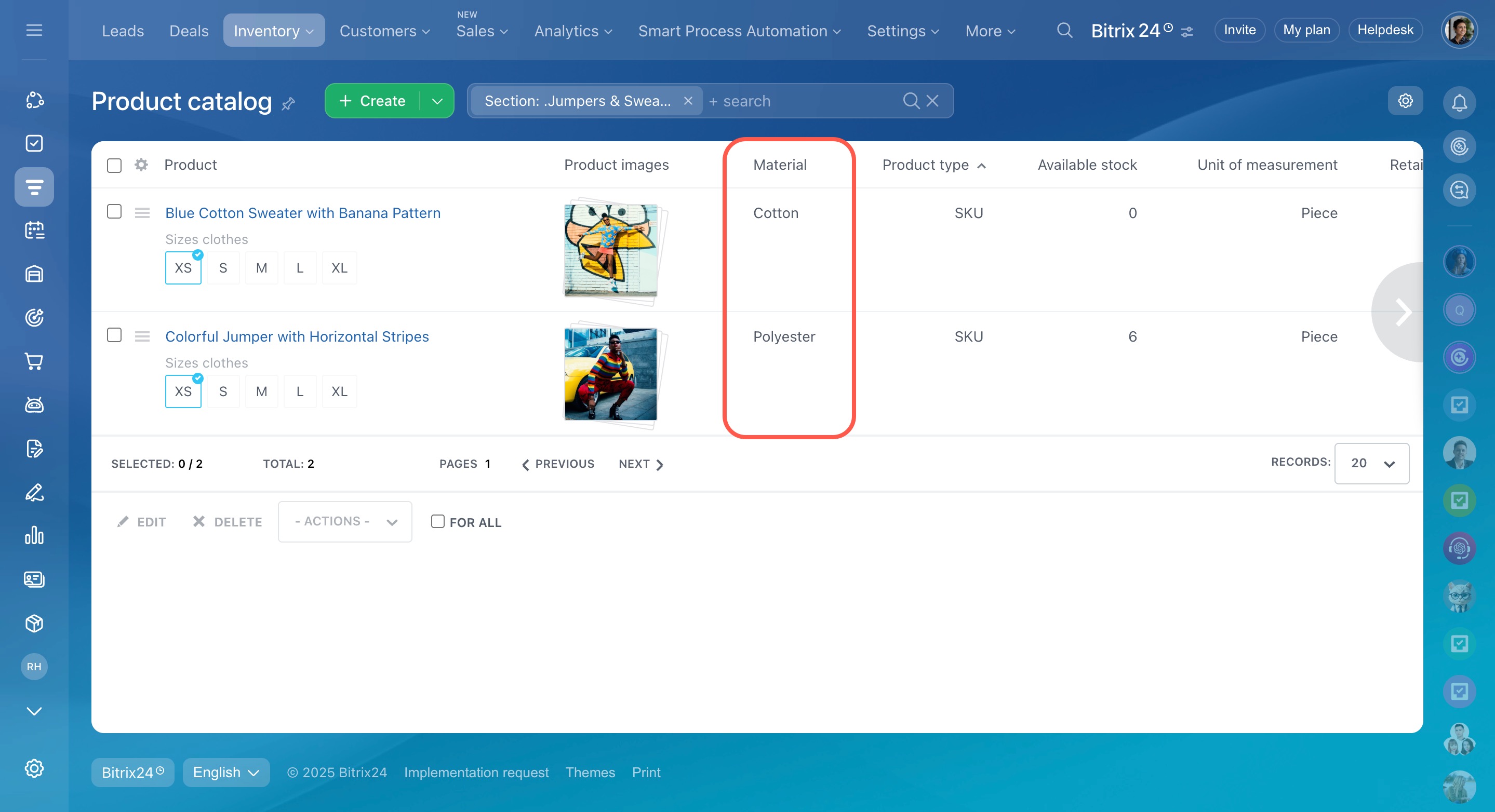Click the magnifier search icon in top bar

(x=1064, y=30)
